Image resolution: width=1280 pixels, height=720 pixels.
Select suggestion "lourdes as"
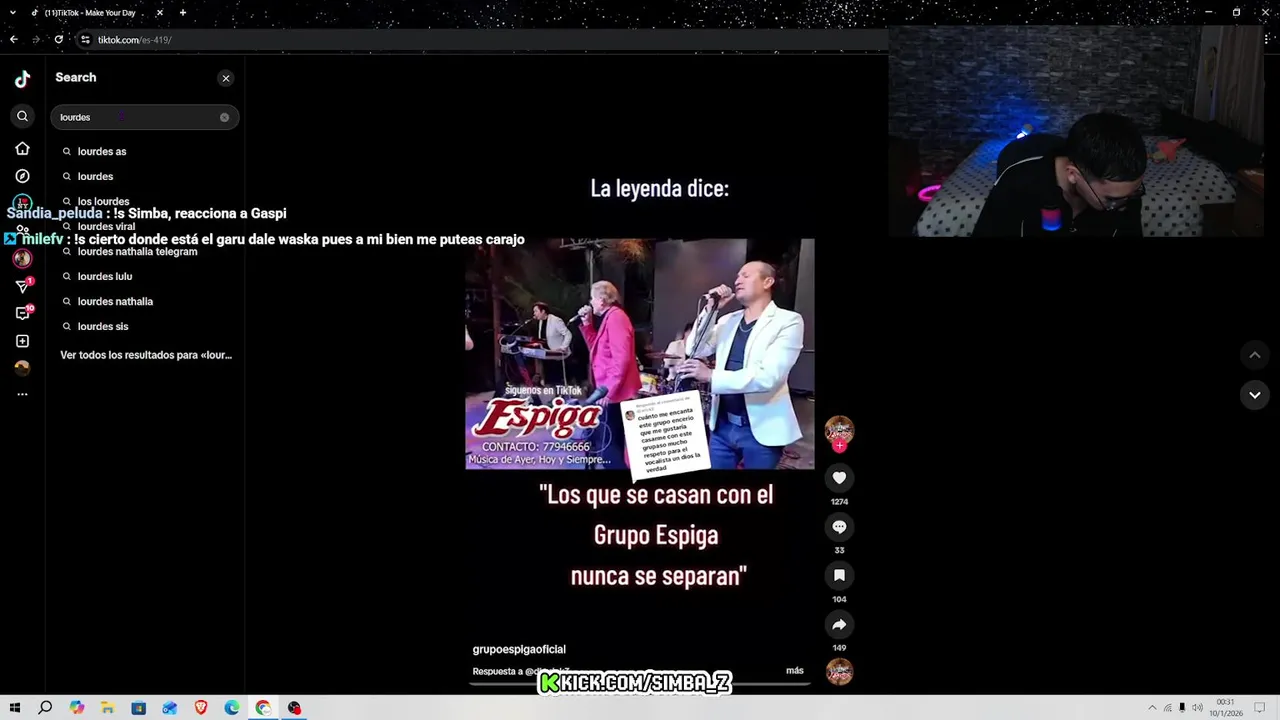pos(102,151)
